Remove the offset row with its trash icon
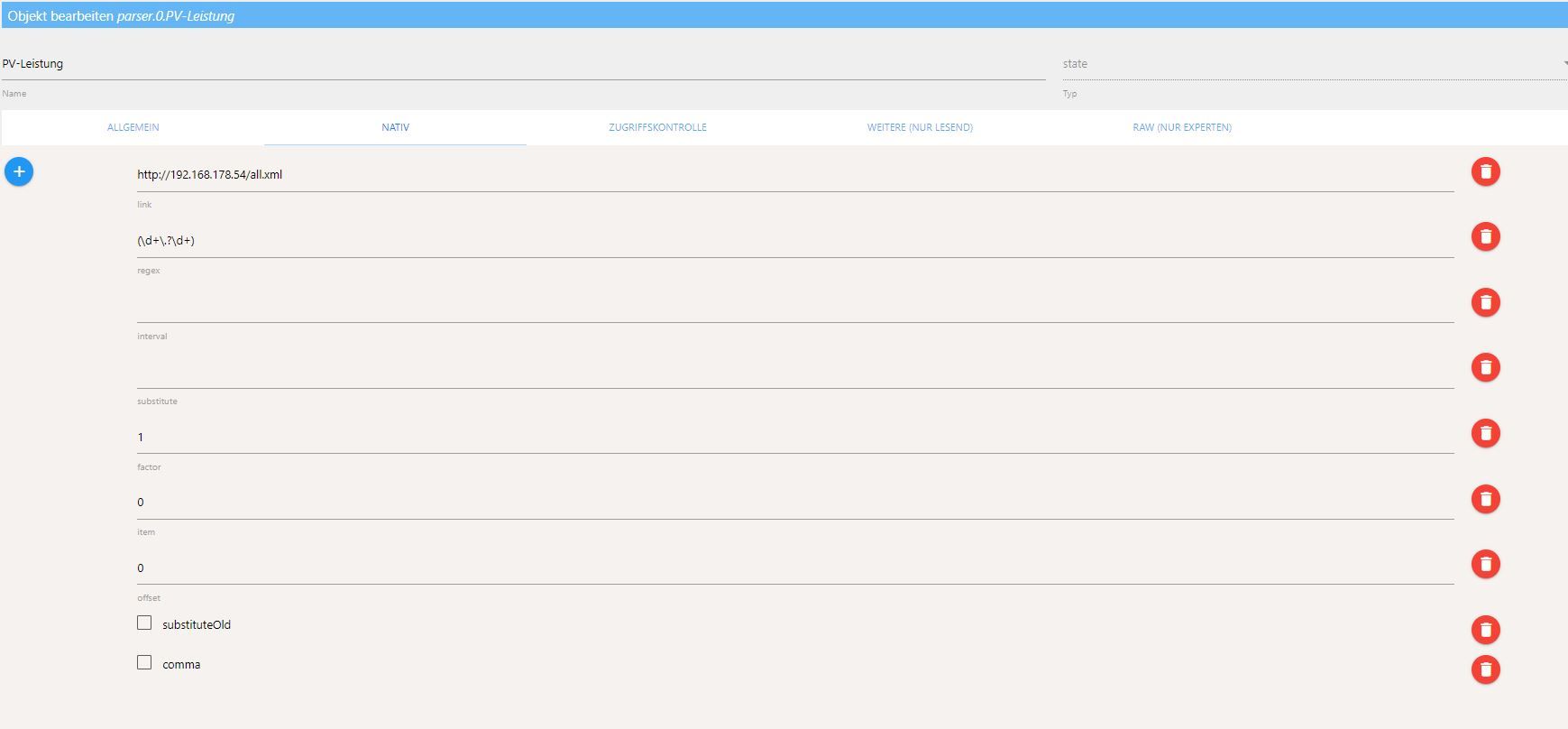 pyautogui.click(x=1485, y=564)
